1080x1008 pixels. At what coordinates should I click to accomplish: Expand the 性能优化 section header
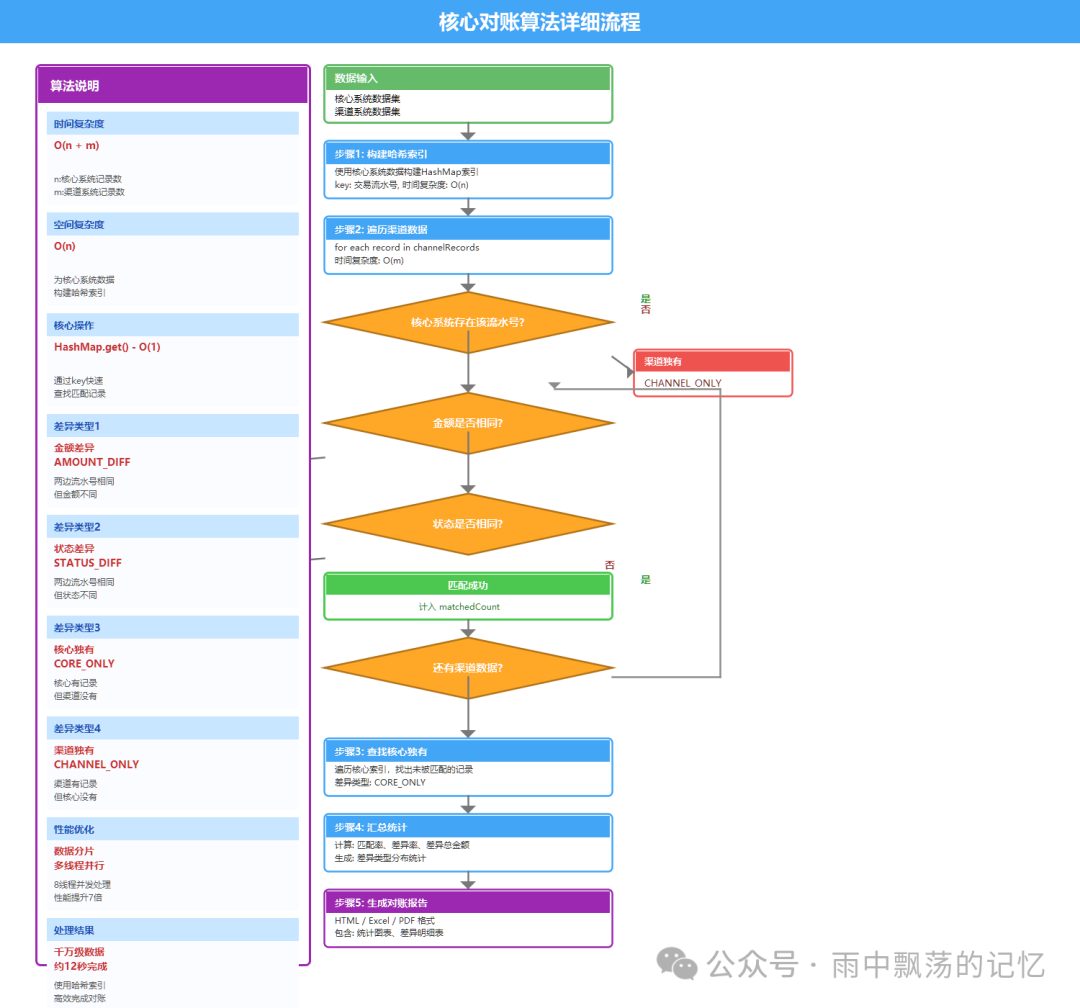click(x=172, y=828)
